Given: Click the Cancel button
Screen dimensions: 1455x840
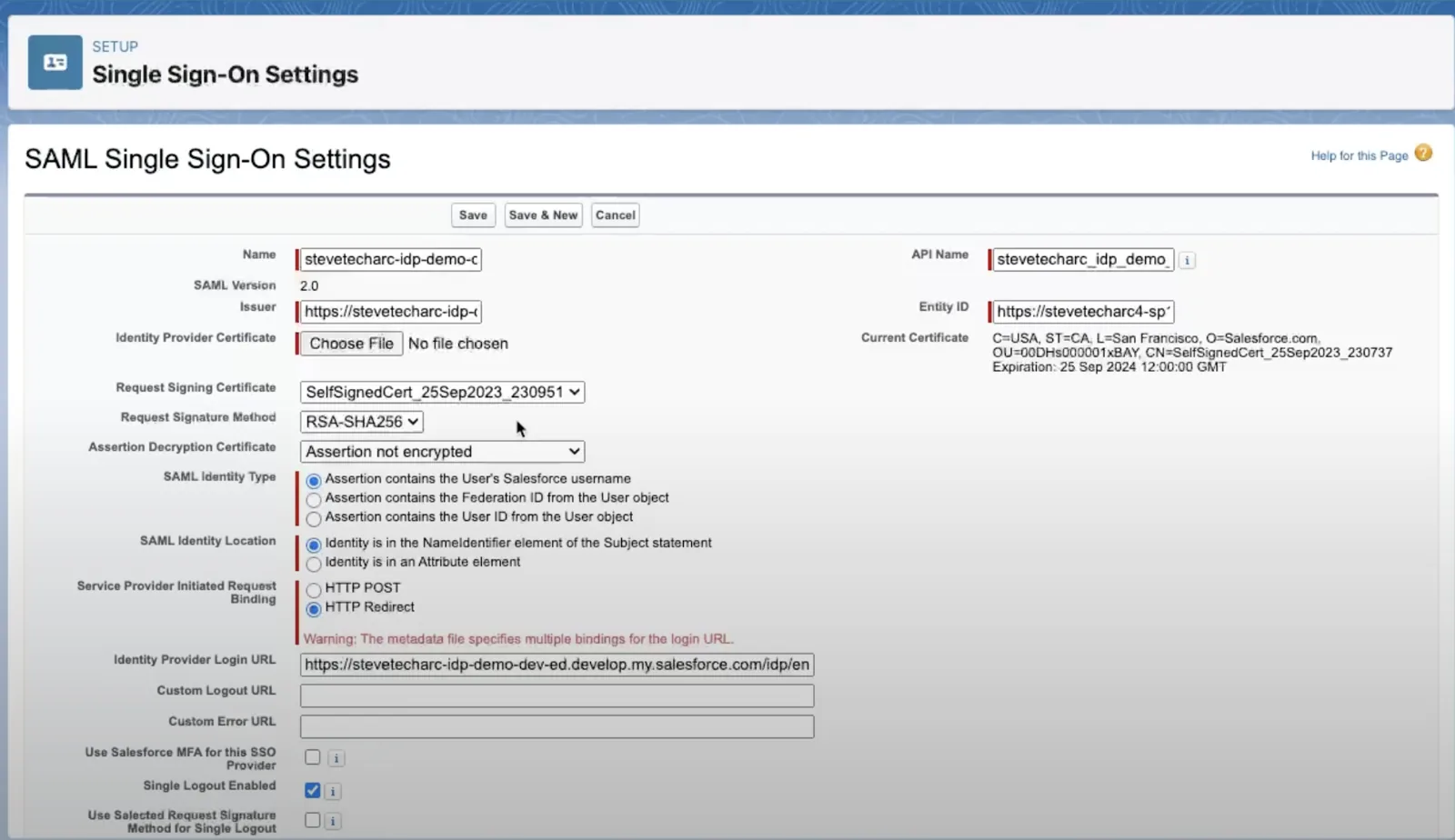Looking at the screenshot, I should [x=616, y=215].
